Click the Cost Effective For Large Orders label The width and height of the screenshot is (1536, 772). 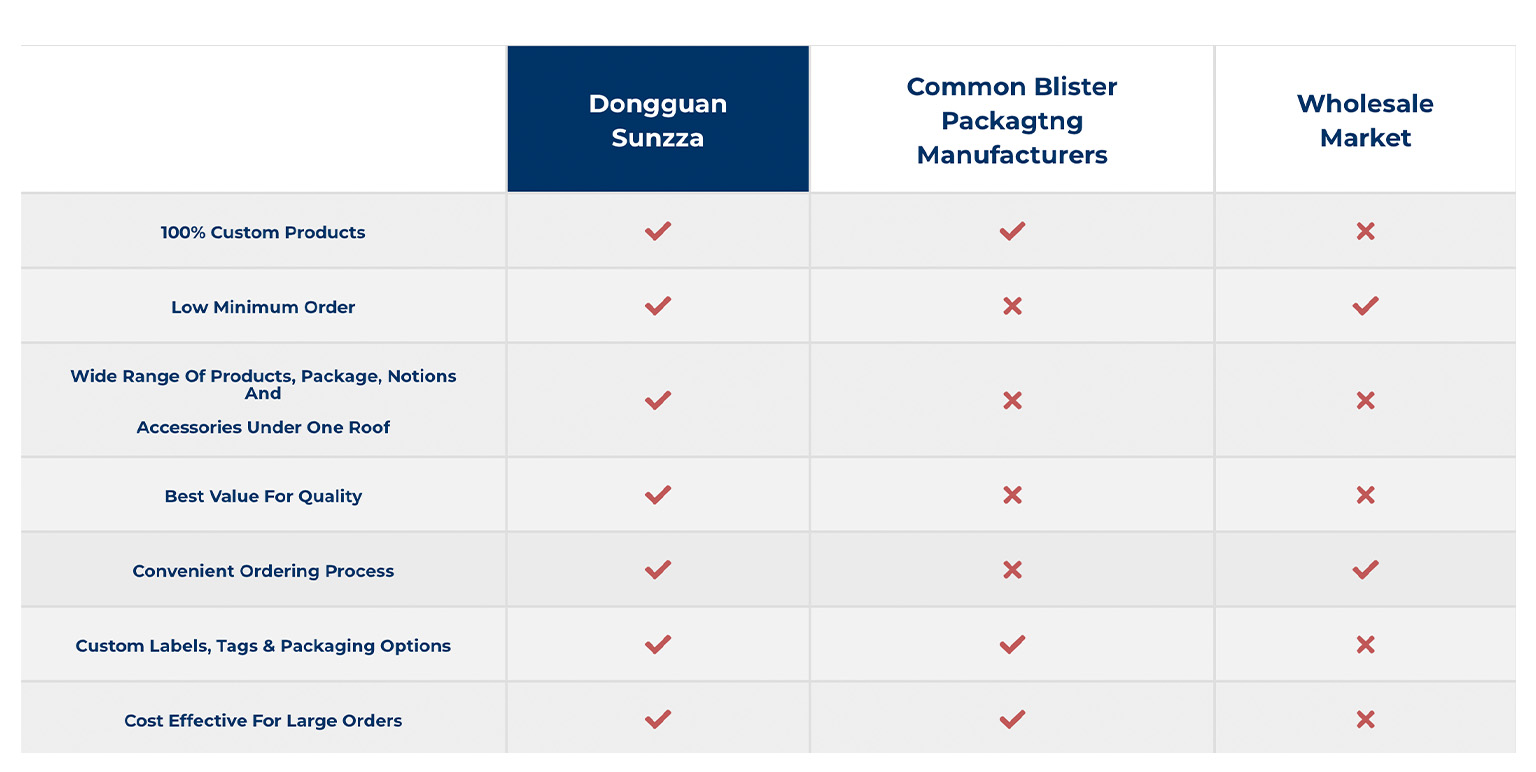pyautogui.click(x=263, y=720)
